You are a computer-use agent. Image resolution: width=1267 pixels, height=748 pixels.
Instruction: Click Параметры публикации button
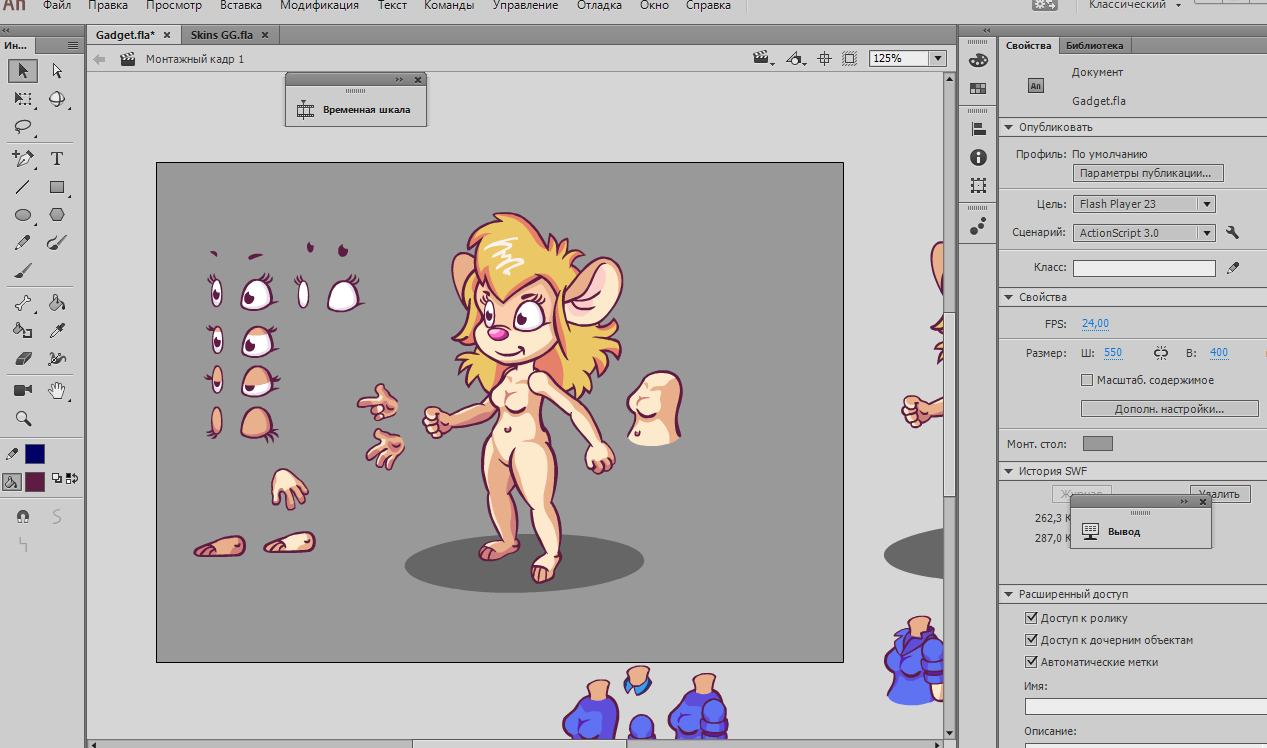[x=1149, y=173]
